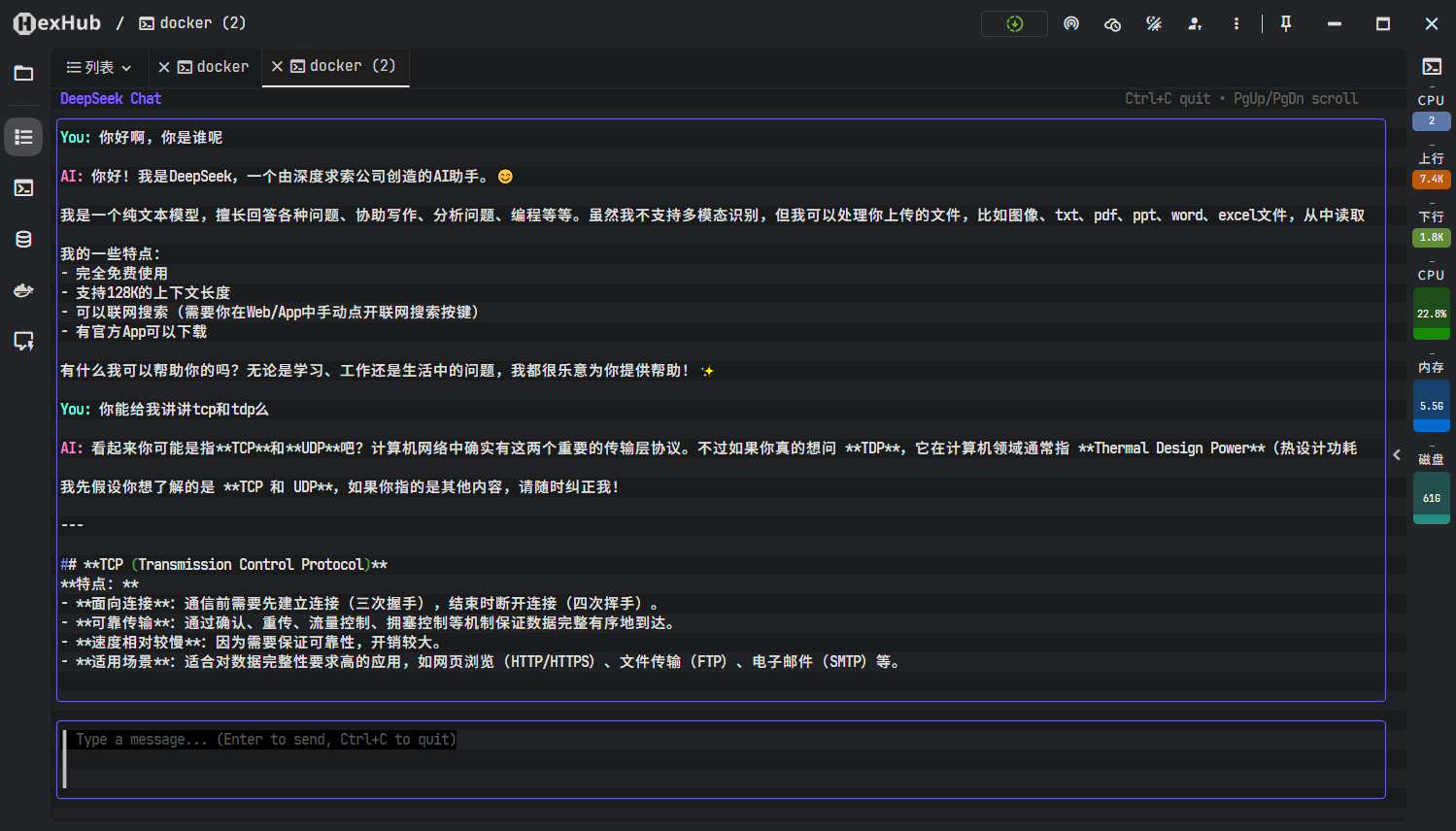
Task: Open the database icon in left sidebar
Action: (x=23, y=239)
